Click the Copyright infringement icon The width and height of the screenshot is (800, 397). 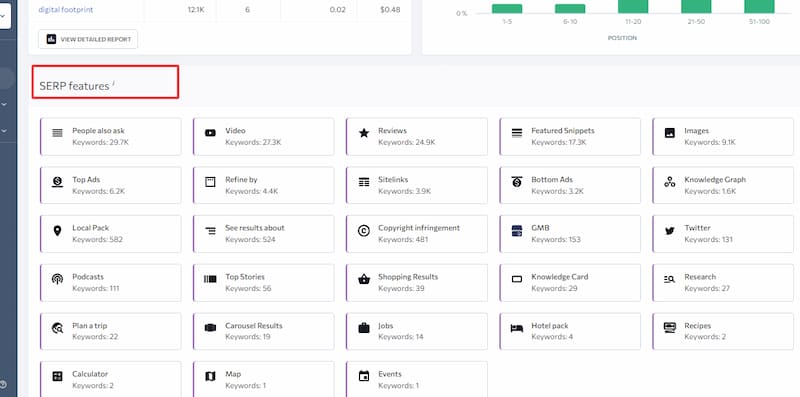(x=364, y=231)
